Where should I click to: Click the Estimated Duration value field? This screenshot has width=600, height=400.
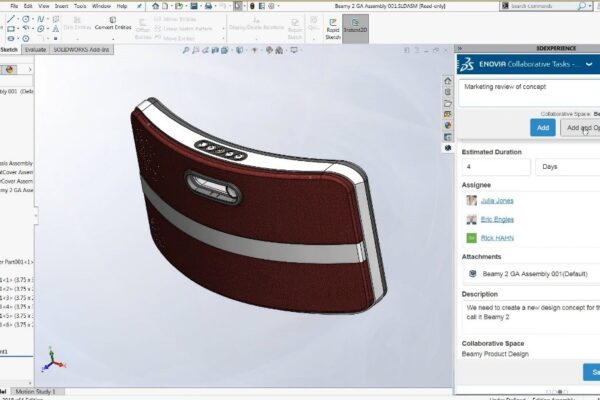tap(496, 167)
